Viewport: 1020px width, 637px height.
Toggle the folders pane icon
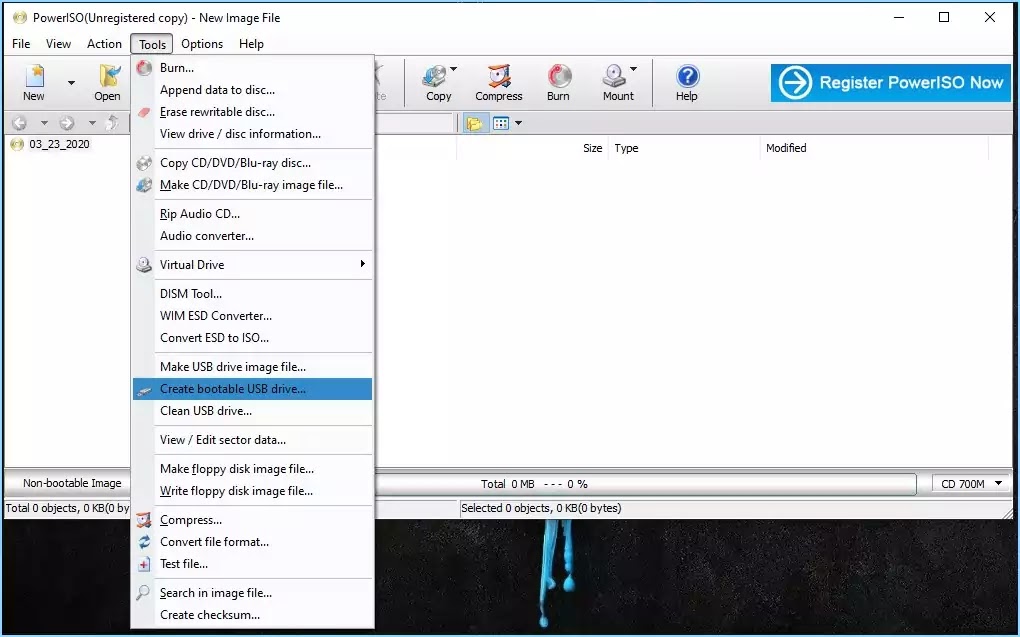(x=475, y=123)
